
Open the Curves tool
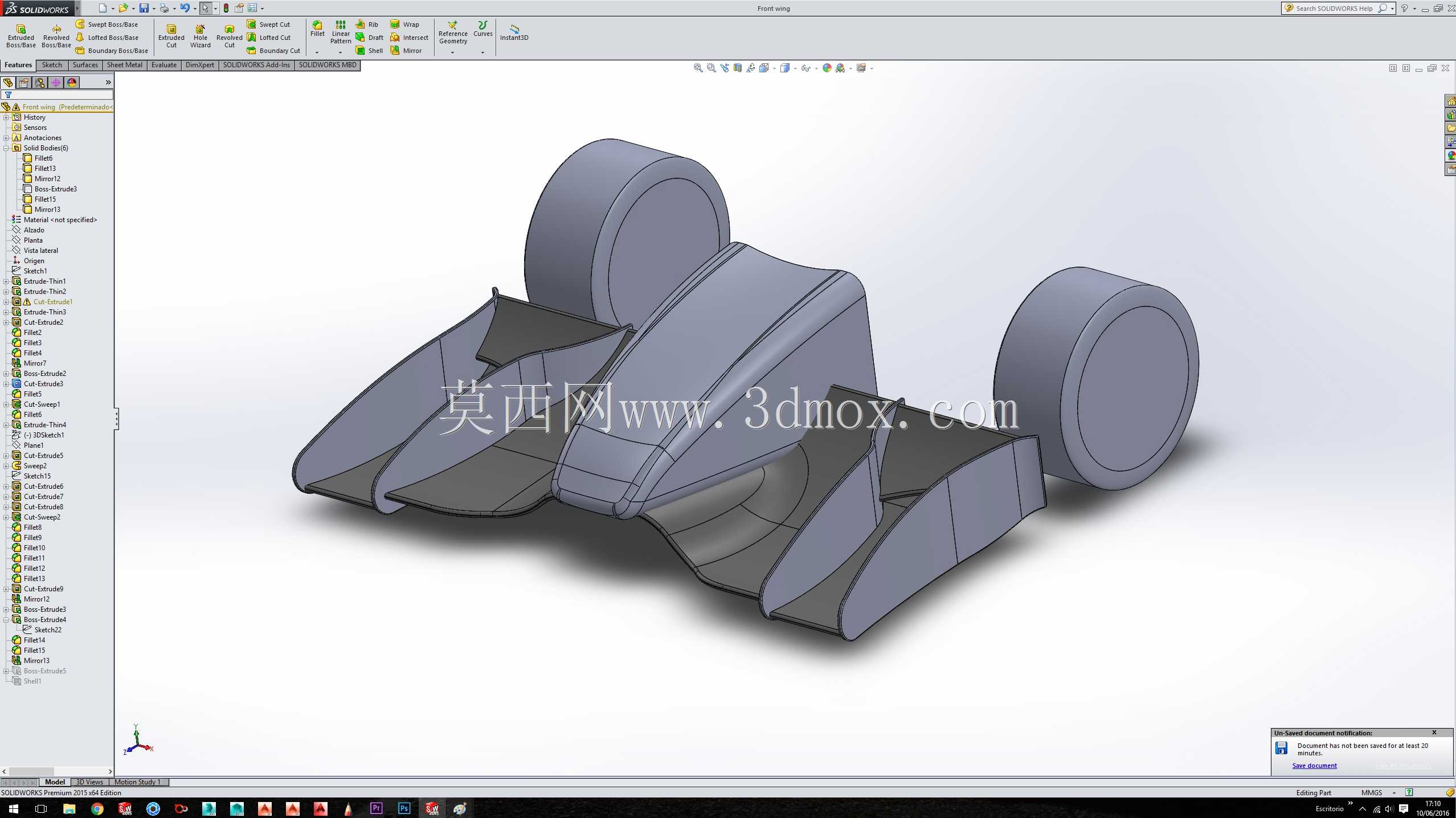pos(482,28)
